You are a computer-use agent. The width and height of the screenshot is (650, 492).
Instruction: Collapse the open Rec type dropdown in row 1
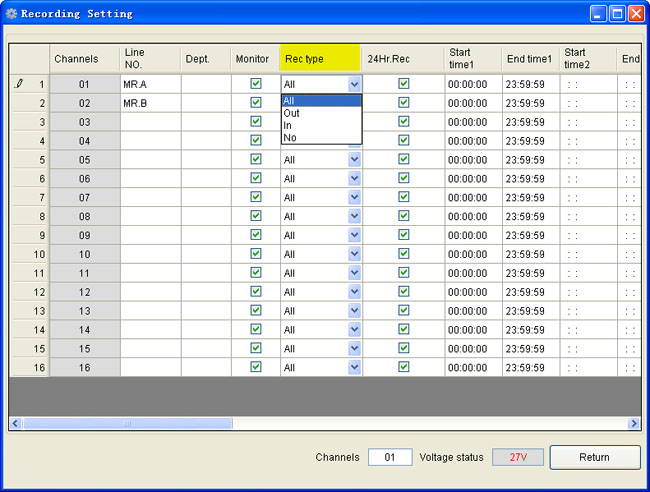pos(354,85)
